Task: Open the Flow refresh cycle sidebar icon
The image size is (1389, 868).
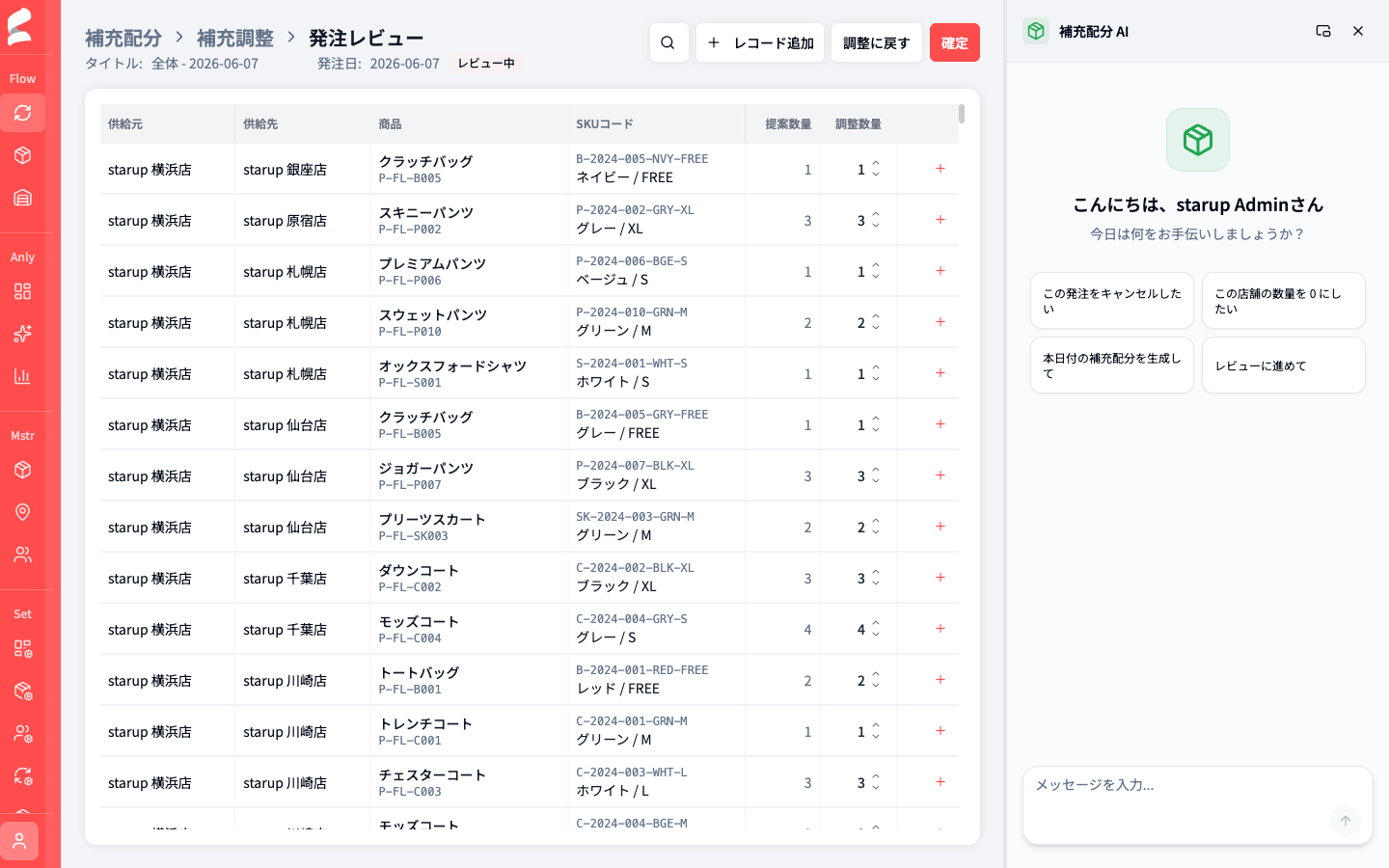Action: tap(22, 113)
